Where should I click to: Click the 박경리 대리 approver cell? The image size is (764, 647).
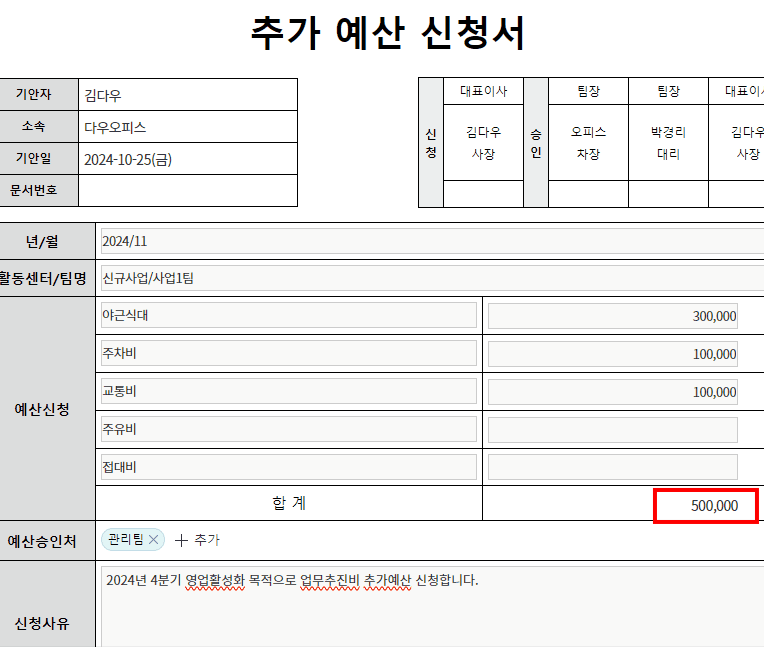[668, 143]
